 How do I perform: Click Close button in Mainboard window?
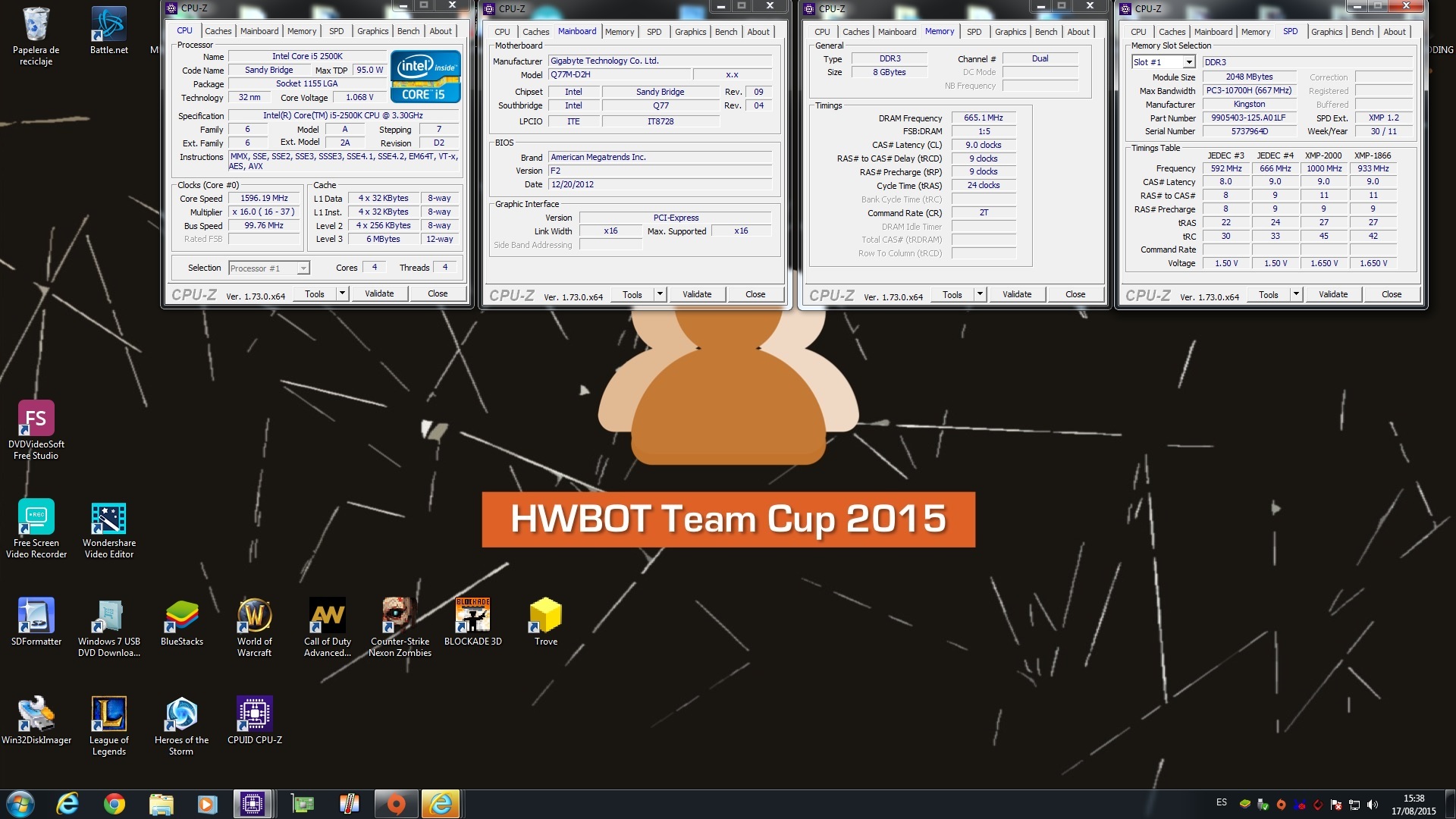click(x=755, y=294)
